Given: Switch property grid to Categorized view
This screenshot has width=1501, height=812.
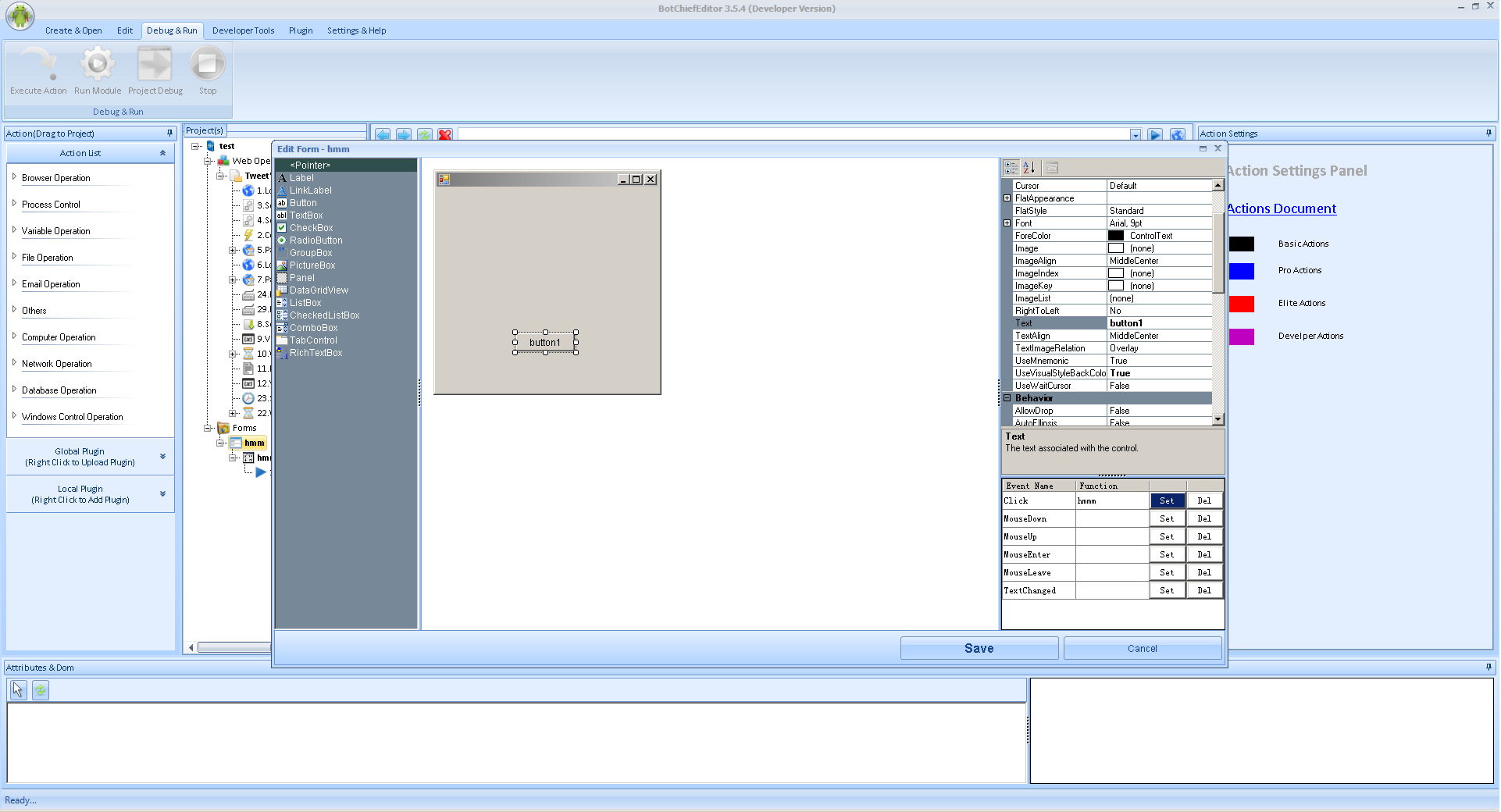Looking at the screenshot, I should (1011, 168).
